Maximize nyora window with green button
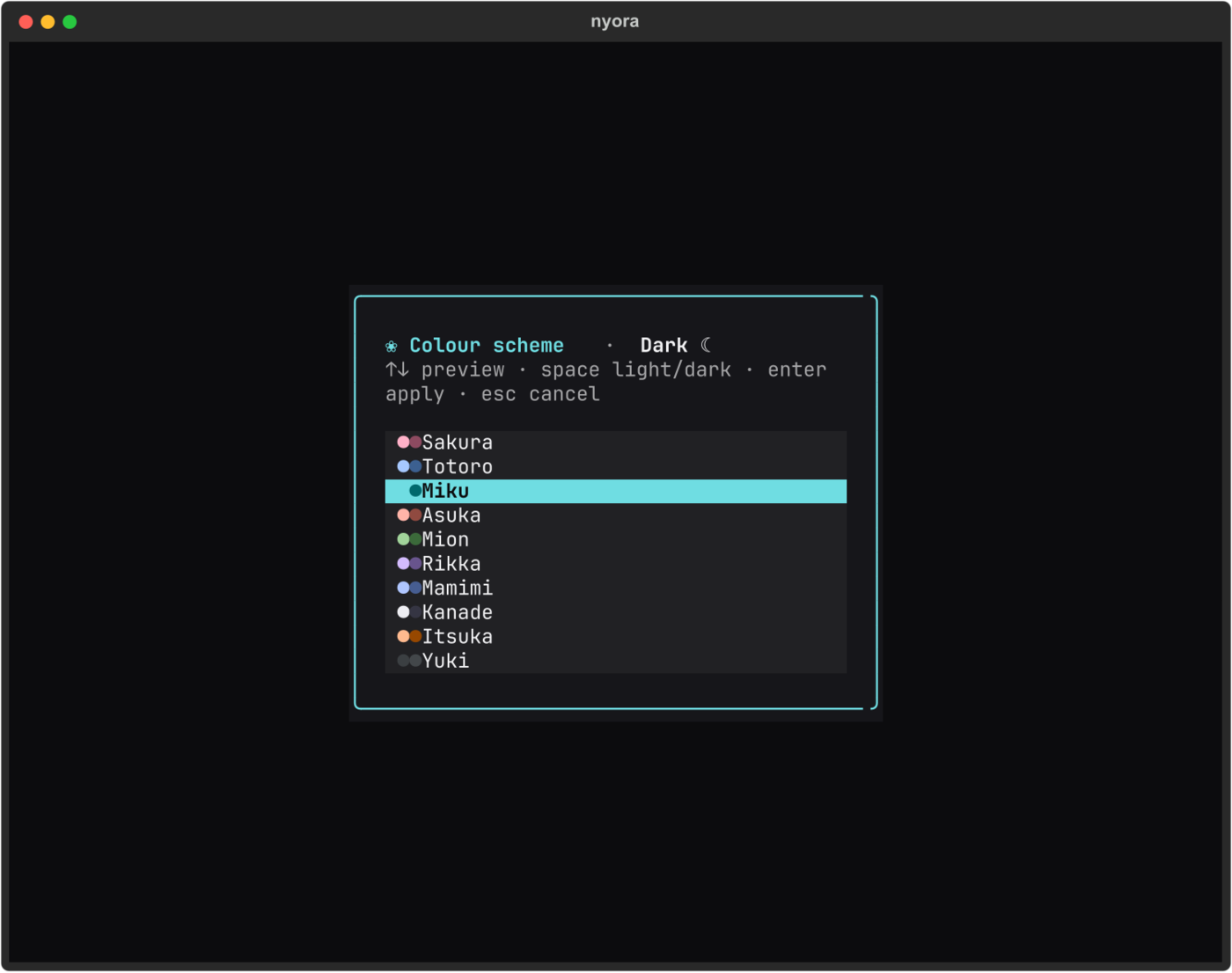 (70, 22)
